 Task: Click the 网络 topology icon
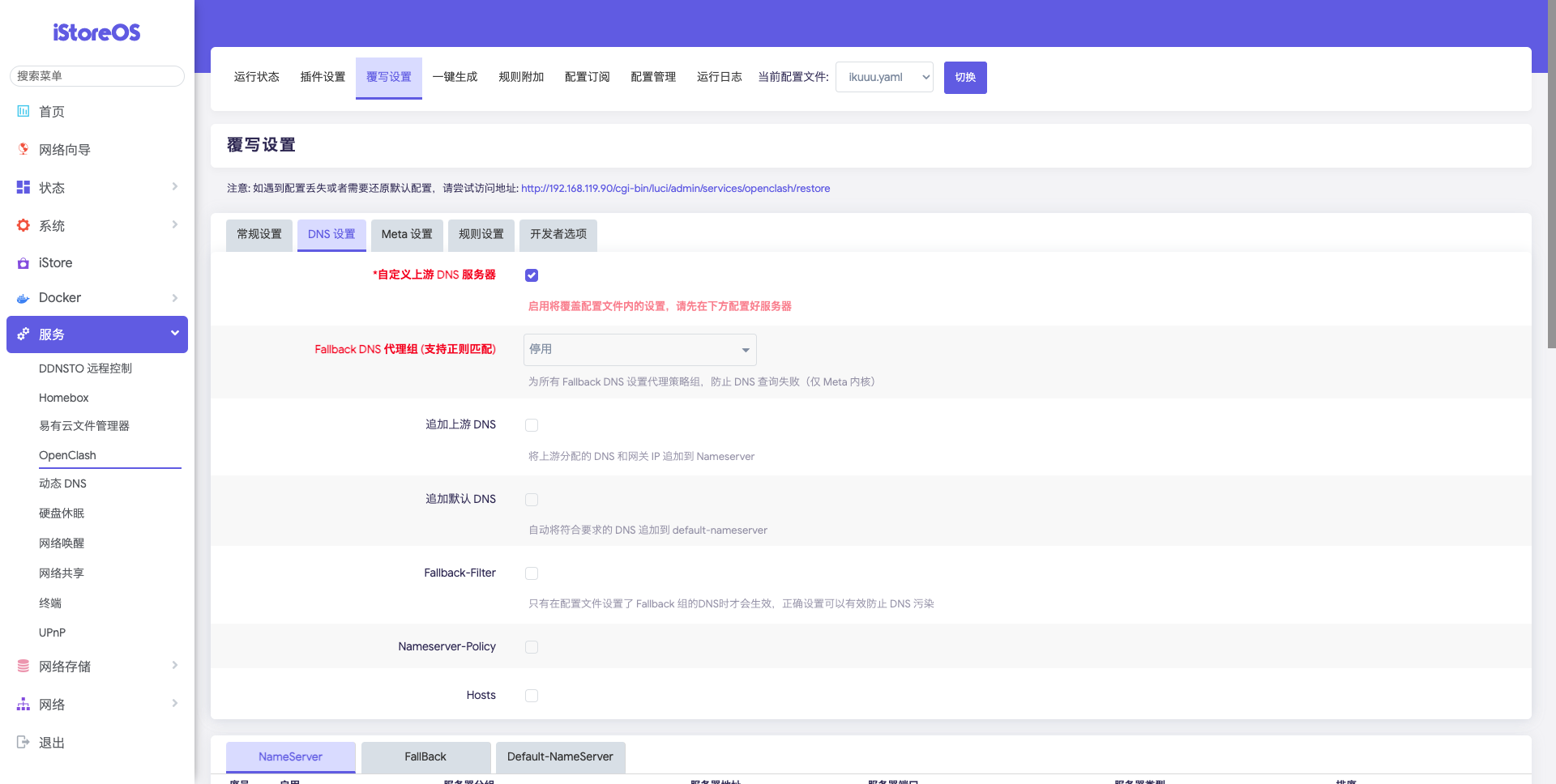(24, 704)
